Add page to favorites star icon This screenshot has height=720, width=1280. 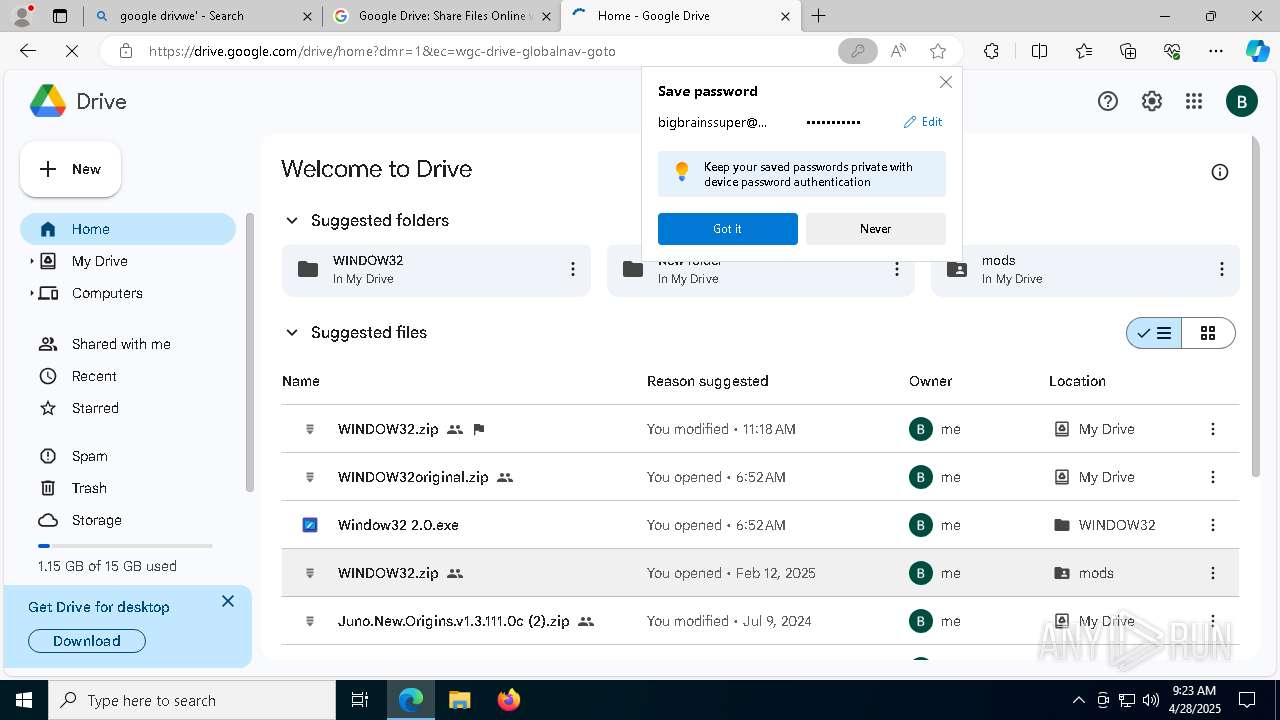[938, 51]
